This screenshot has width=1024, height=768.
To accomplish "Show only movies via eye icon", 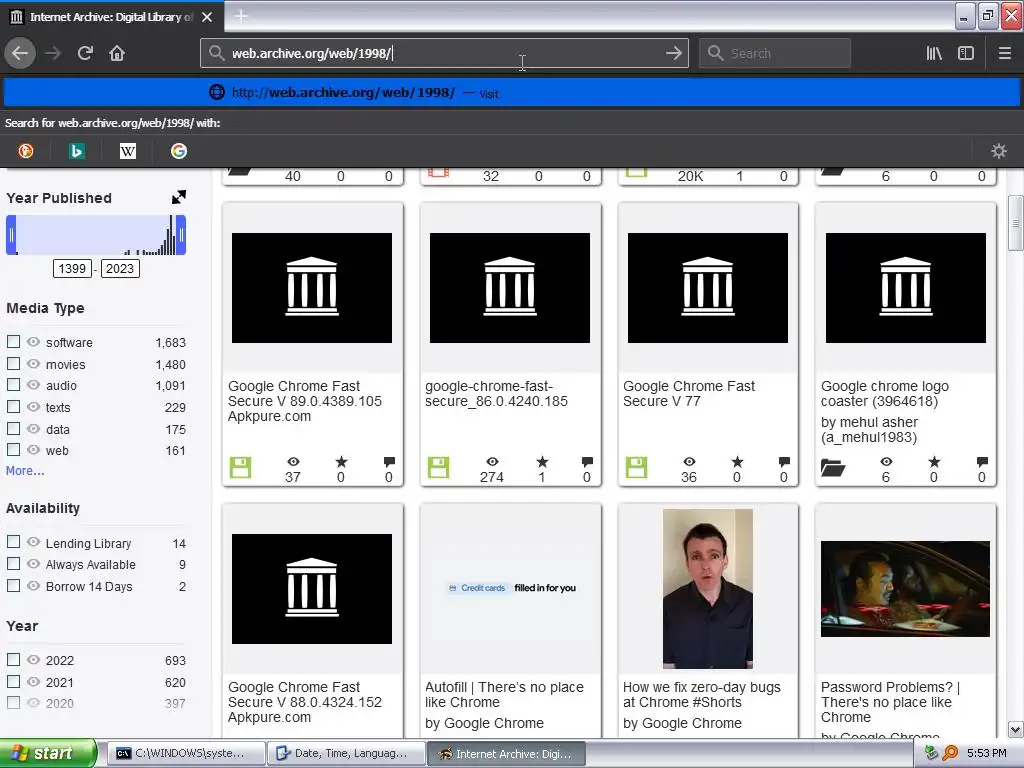I will (x=33, y=364).
